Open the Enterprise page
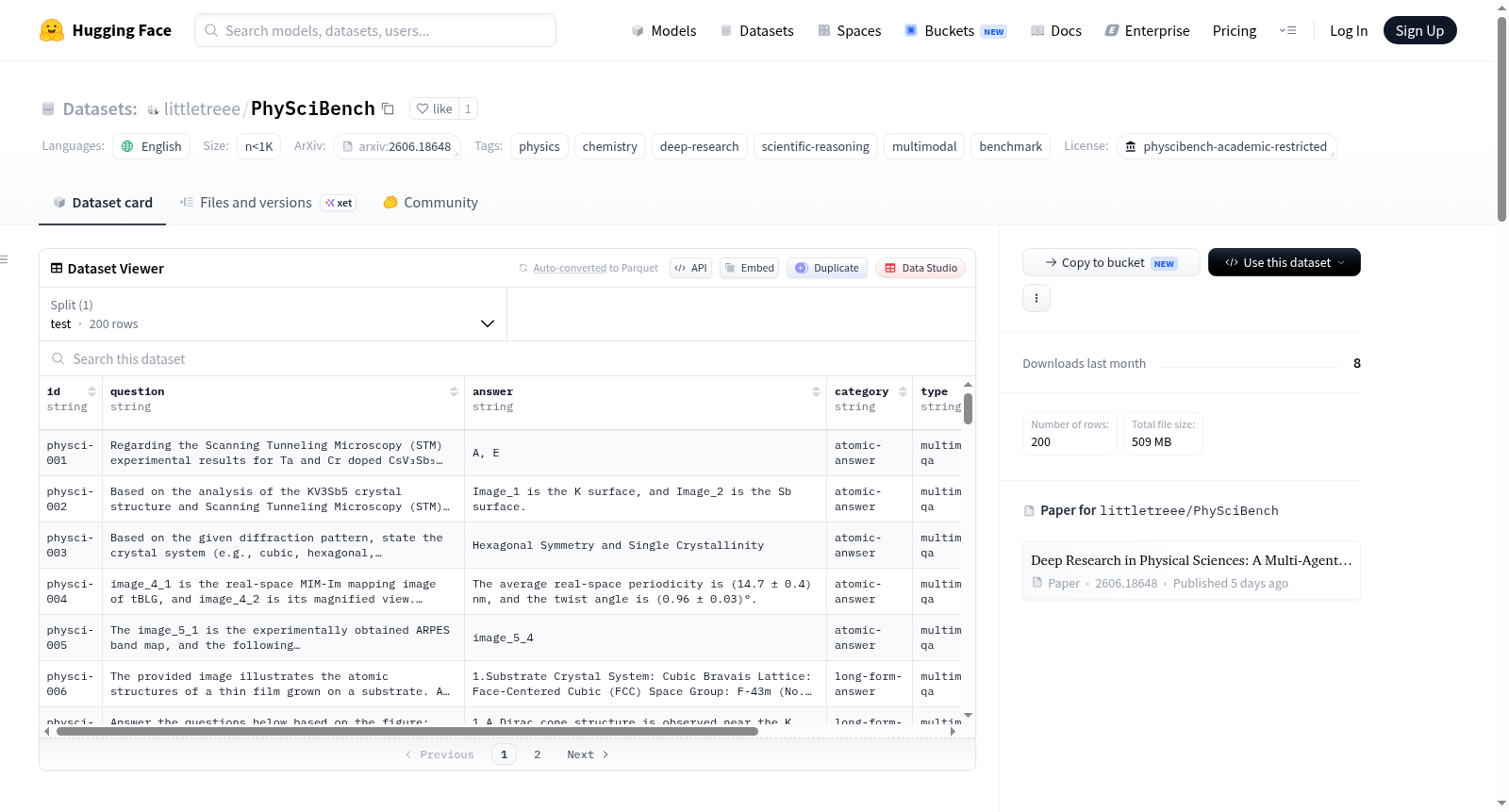 tap(1147, 30)
